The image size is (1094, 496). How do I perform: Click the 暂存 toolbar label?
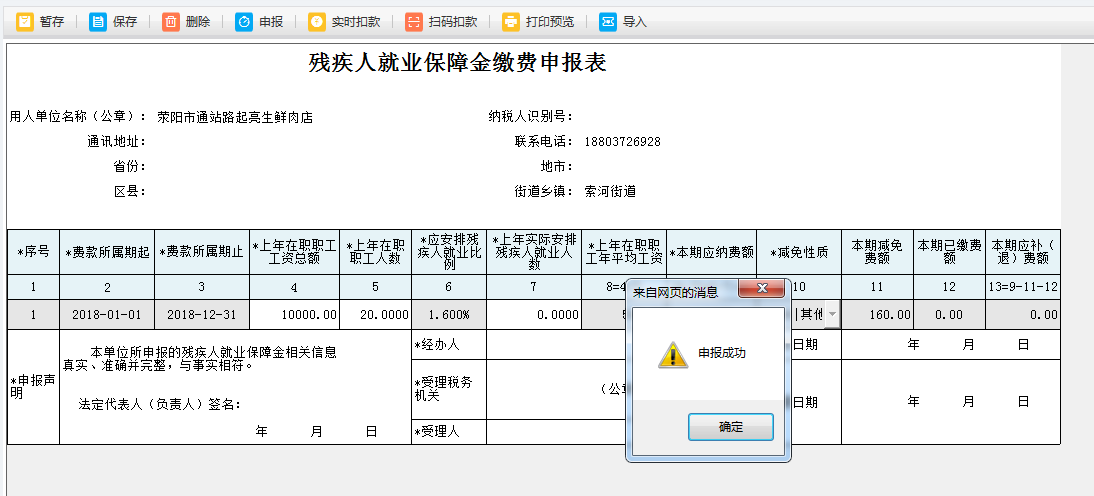tap(52, 22)
